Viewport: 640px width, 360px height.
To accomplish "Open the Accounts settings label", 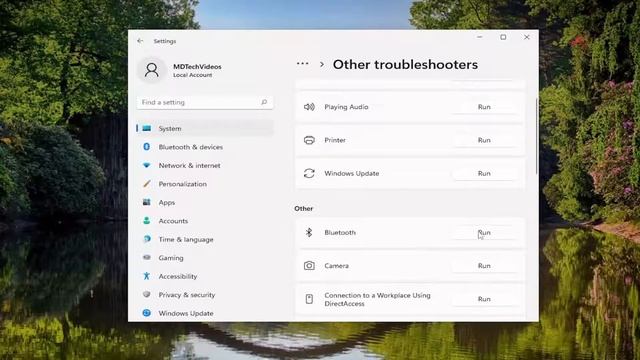I will (173, 221).
